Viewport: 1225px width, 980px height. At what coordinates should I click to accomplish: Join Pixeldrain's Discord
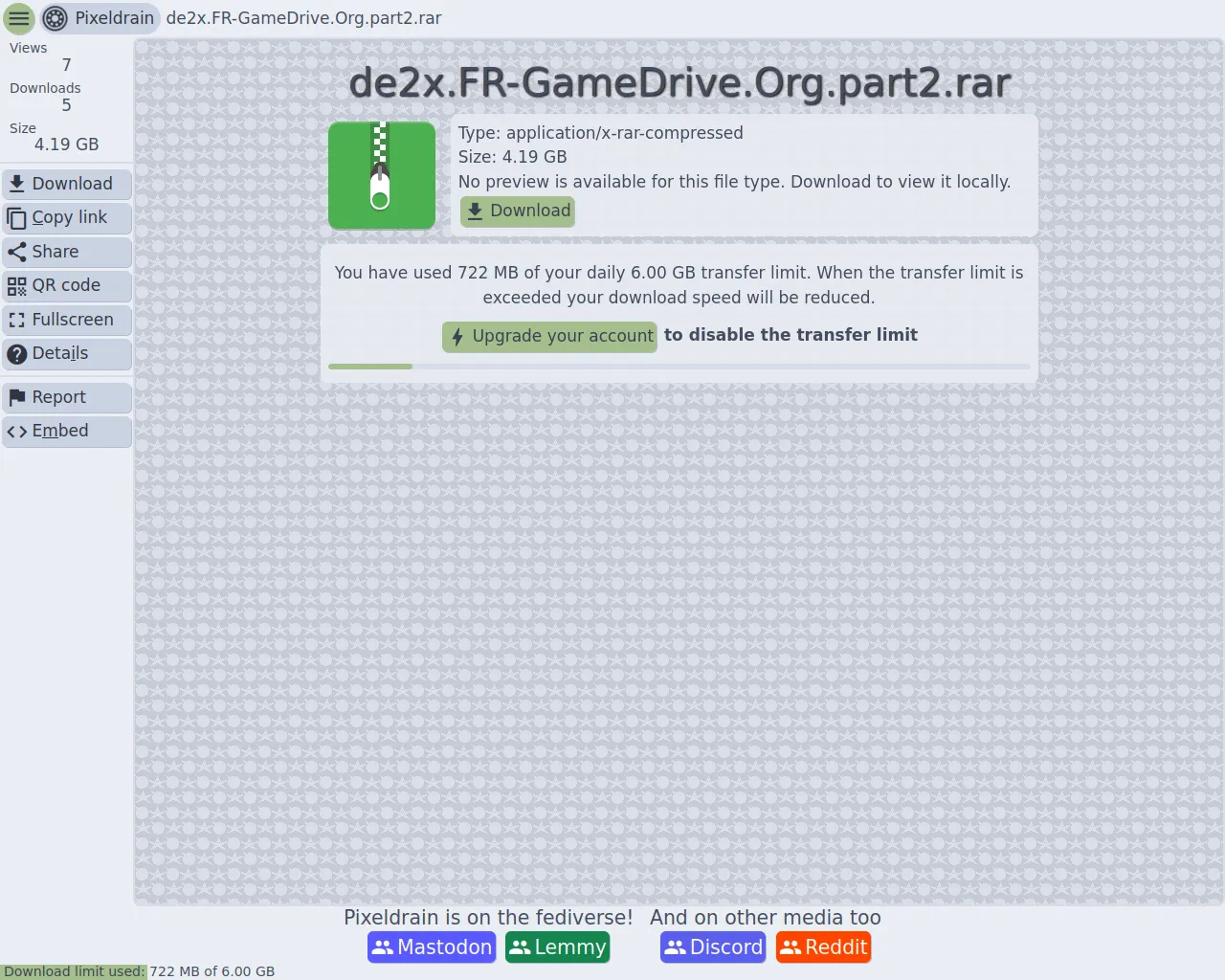click(713, 947)
